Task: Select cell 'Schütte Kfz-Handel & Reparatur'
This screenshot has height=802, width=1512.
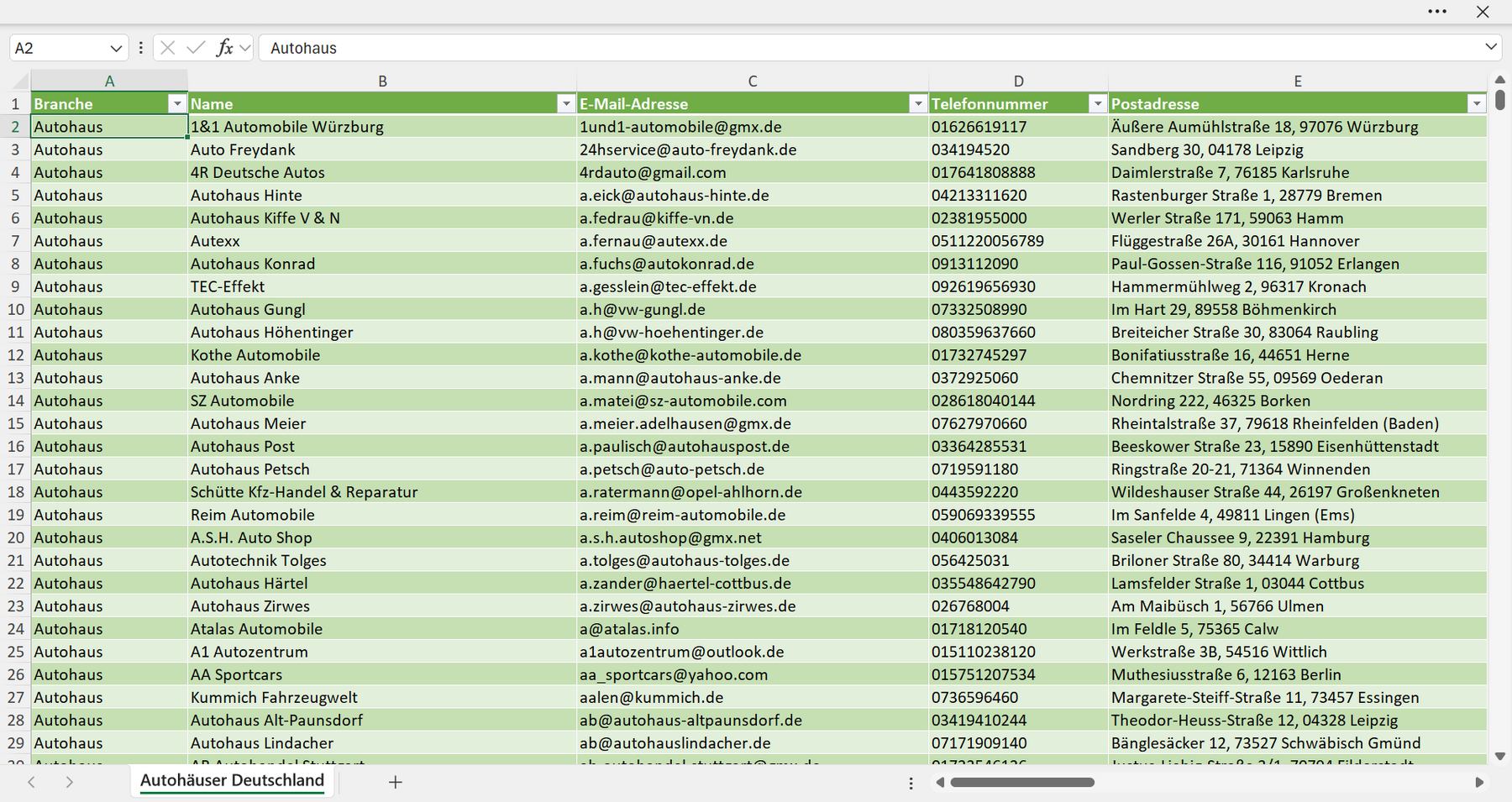Action: pos(382,492)
